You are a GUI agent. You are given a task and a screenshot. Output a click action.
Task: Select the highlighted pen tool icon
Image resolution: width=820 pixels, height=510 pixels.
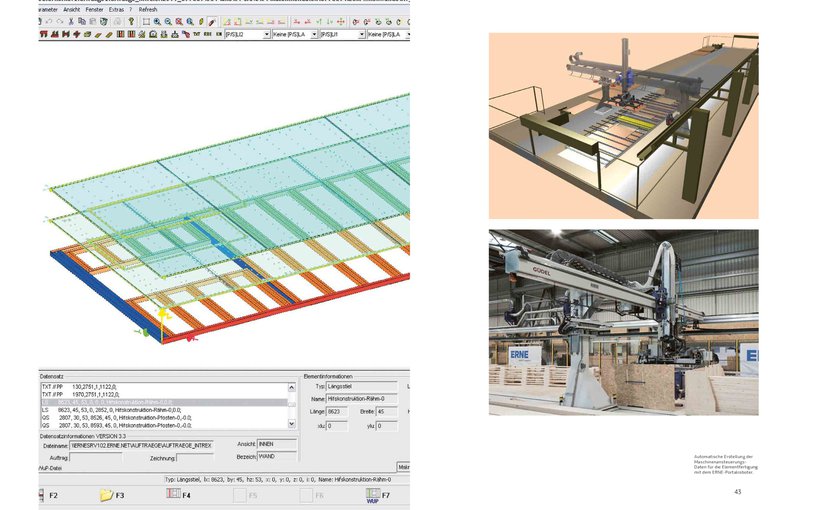pos(212,21)
